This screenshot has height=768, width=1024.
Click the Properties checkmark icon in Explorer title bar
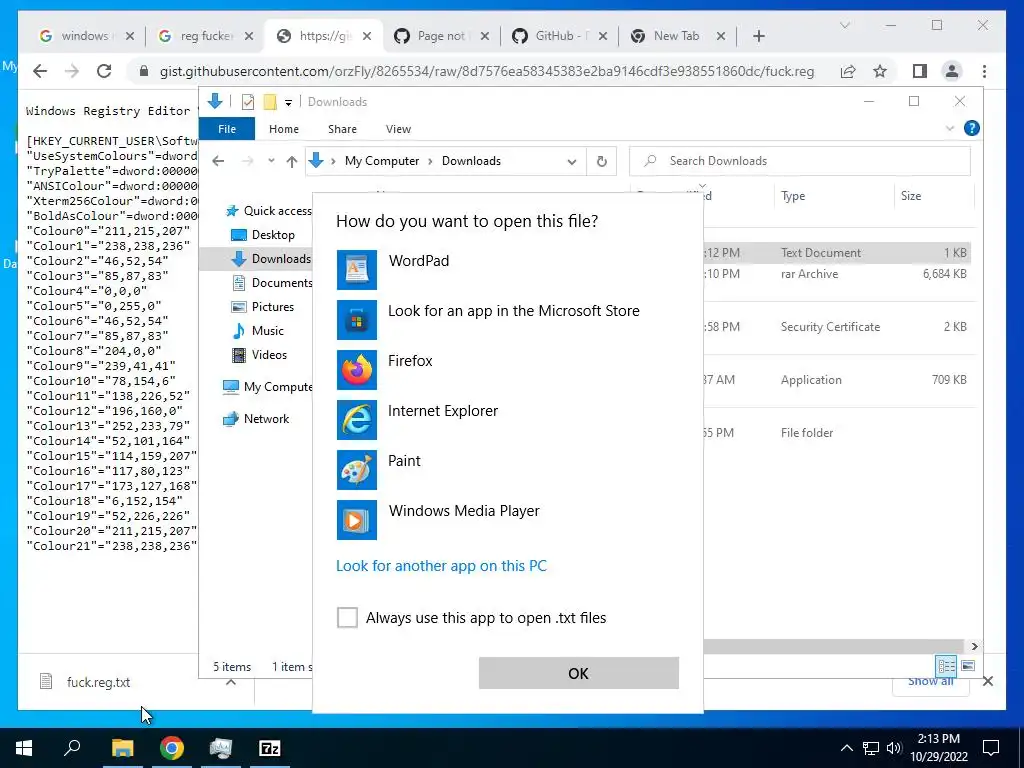[x=248, y=102]
